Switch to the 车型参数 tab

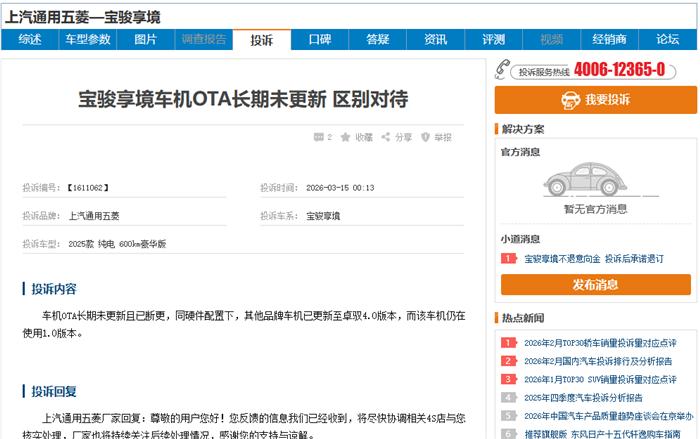[88, 40]
